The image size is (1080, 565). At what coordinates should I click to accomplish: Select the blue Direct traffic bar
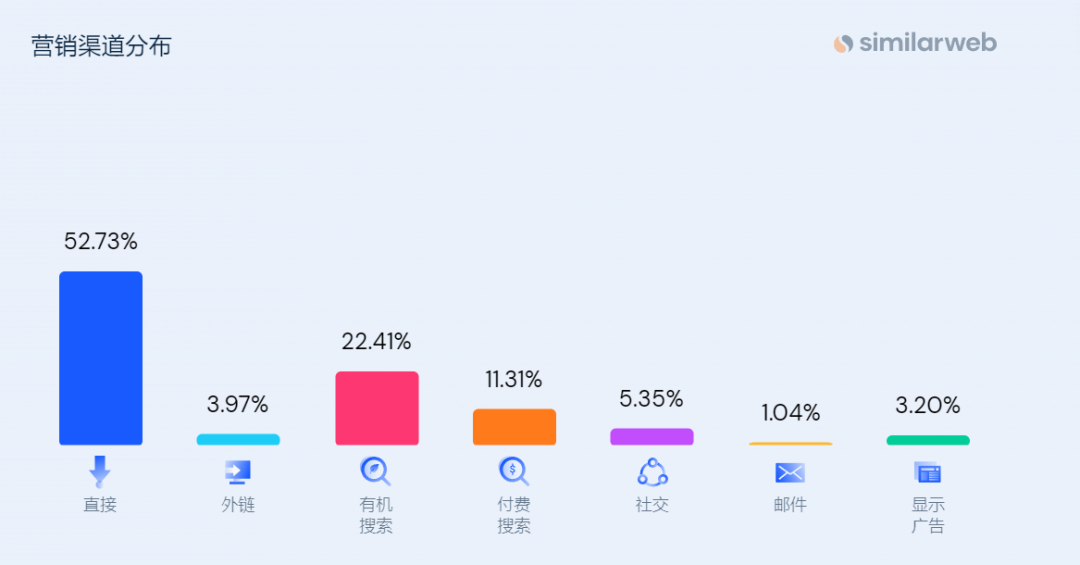pyautogui.click(x=100, y=358)
